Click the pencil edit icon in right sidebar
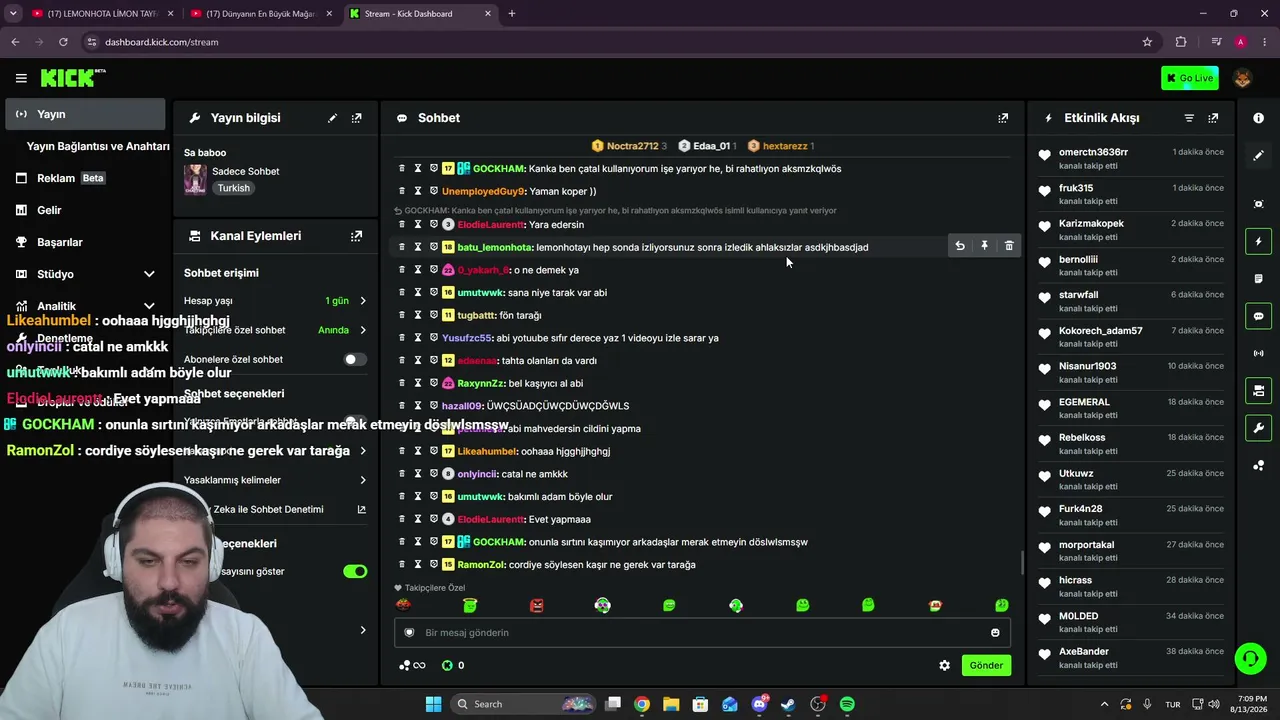The height and width of the screenshot is (720, 1280). pyautogui.click(x=1258, y=156)
